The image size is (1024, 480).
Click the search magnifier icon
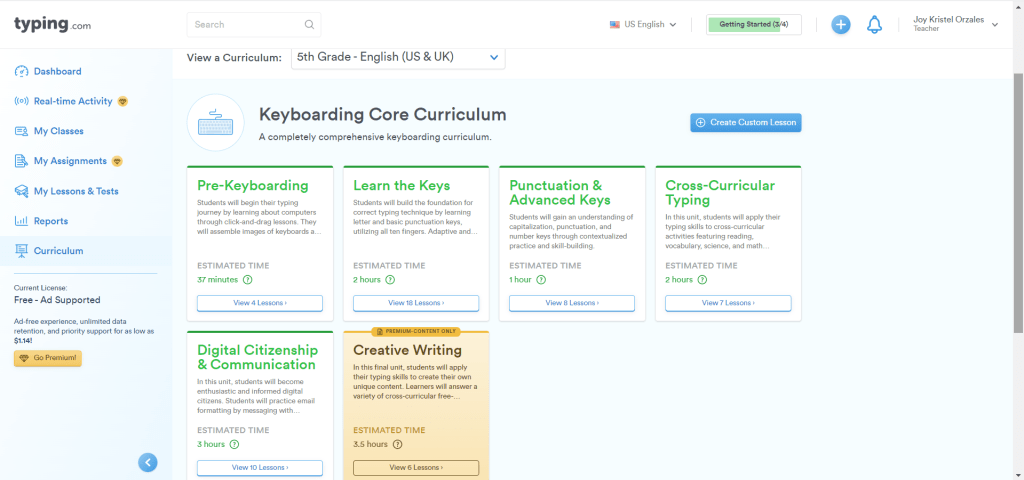click(310, 25)
